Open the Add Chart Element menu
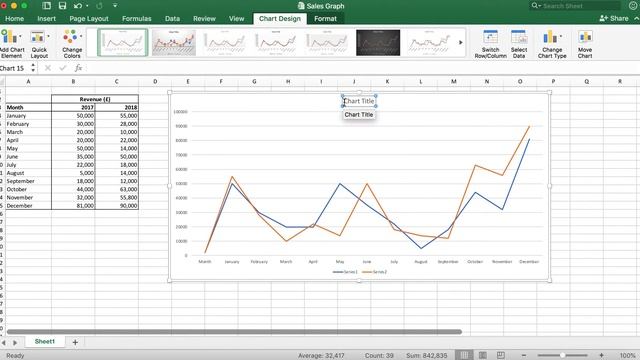The width and height of the screenshot is (640, 360). tap(11, 44)
